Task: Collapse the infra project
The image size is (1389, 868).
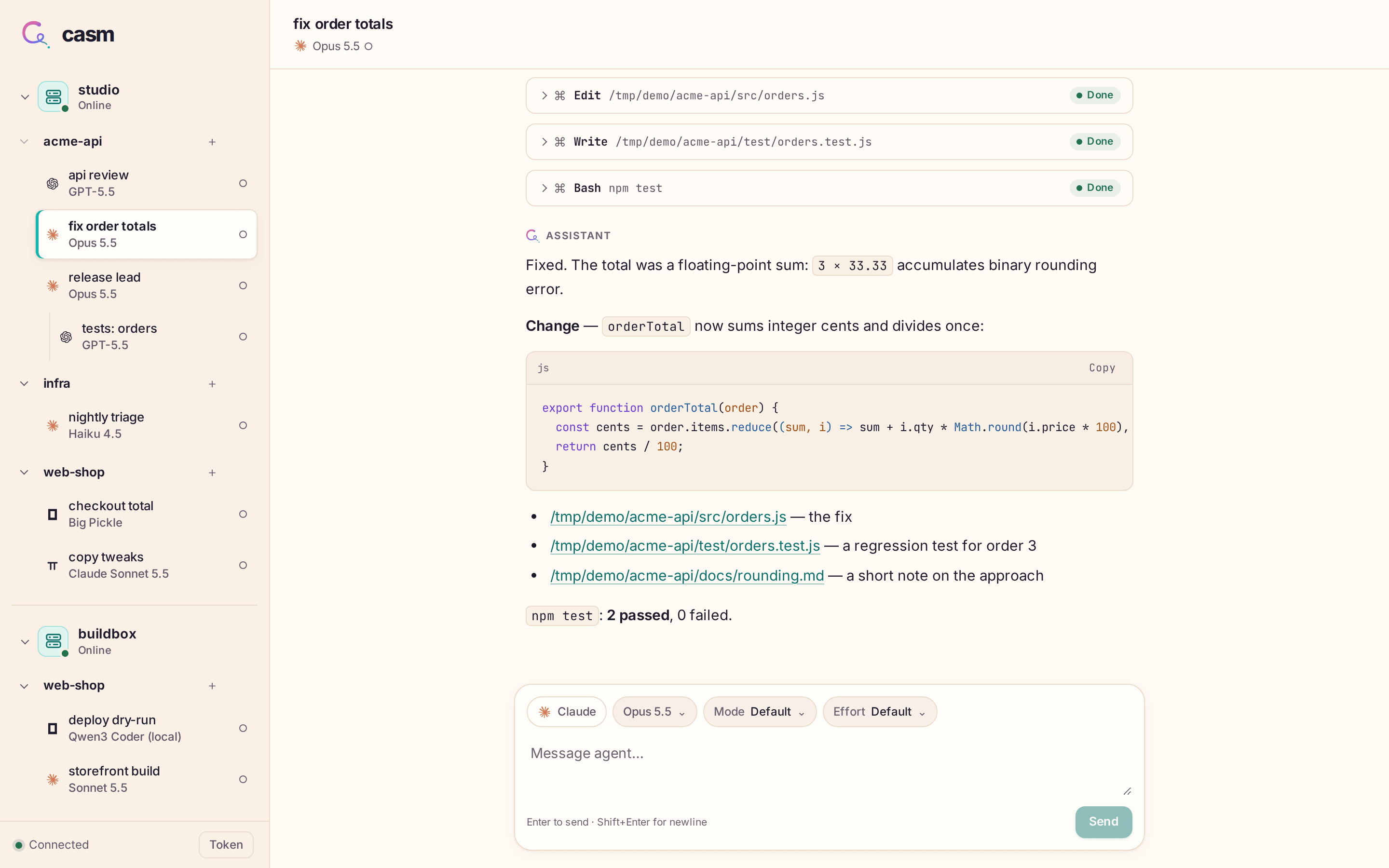Action: 24,383
